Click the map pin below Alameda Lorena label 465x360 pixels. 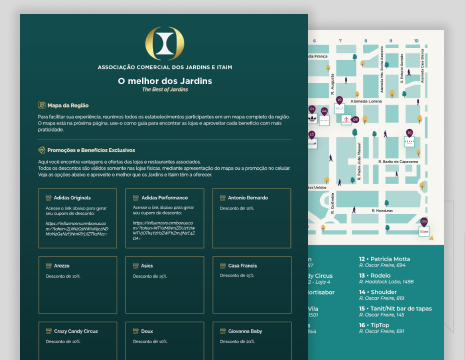tap(355, 119)
